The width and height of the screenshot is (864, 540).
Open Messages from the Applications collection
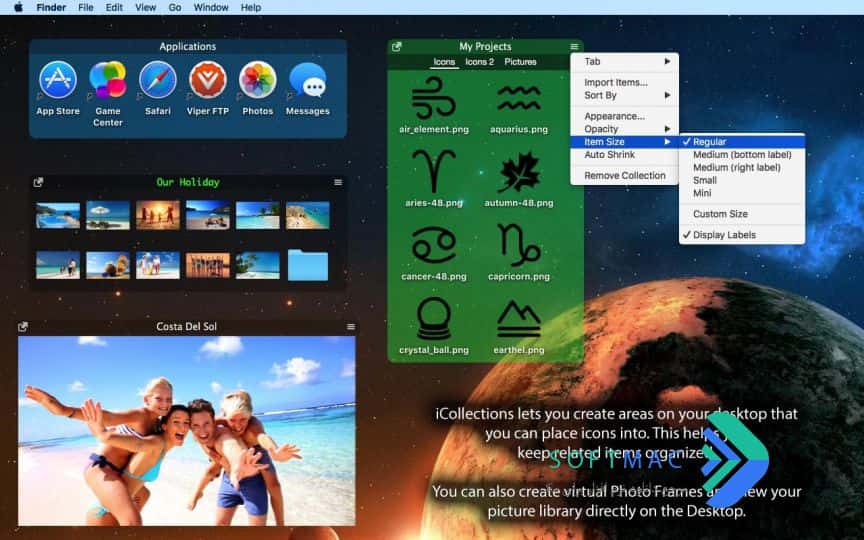click(307, 80)
